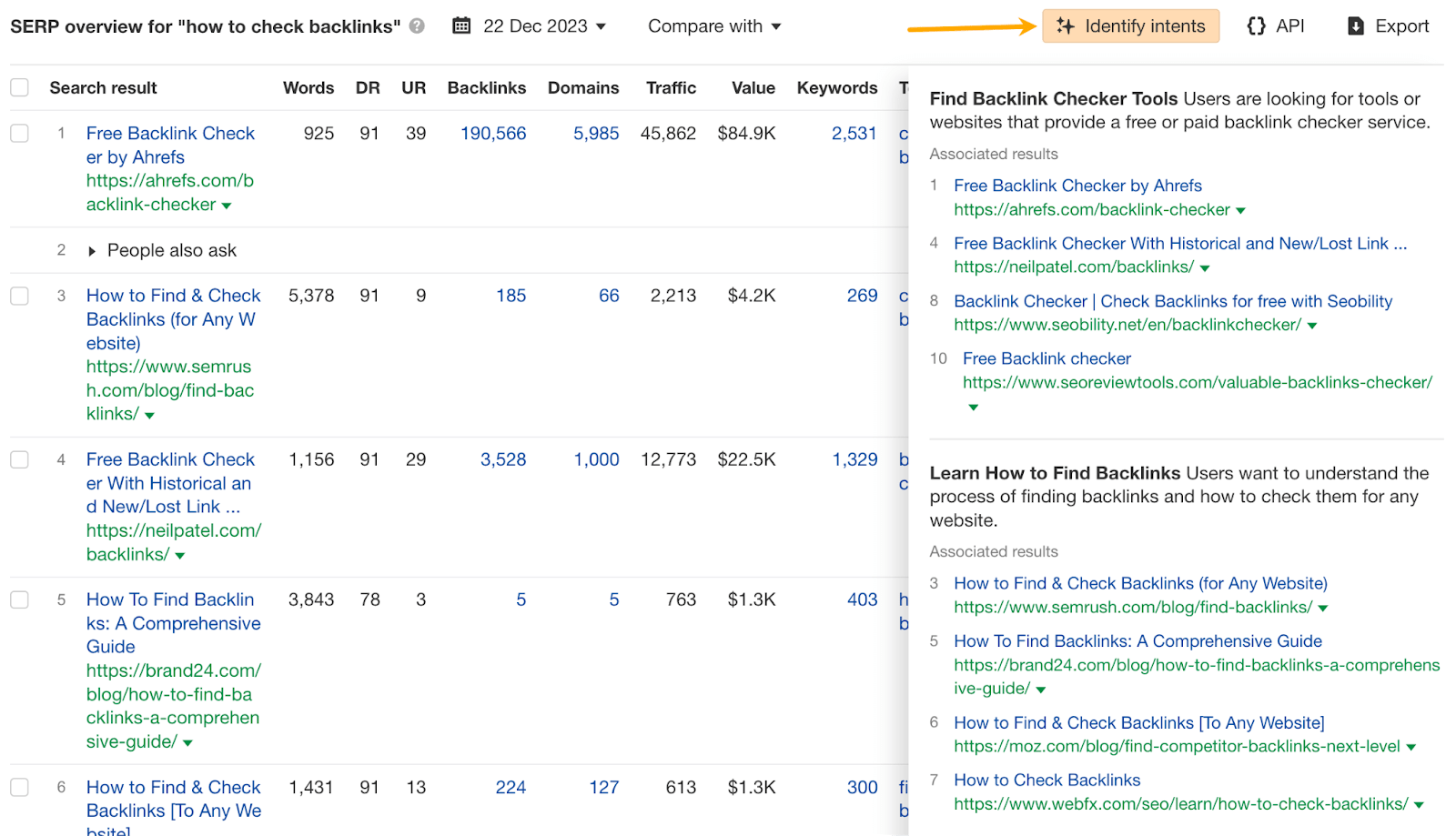
Task: Sort results by the Traffic column
Action: 671,87
